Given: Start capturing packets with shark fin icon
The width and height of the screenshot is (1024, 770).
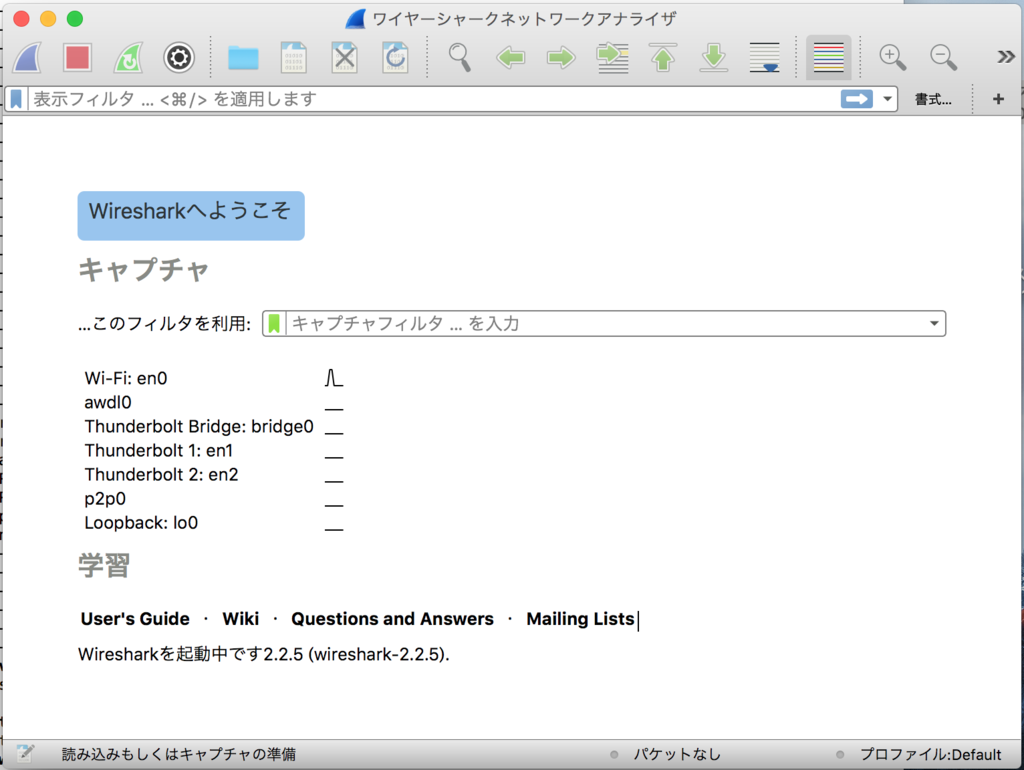Looking at the screenshot, I should pos(27,57).
